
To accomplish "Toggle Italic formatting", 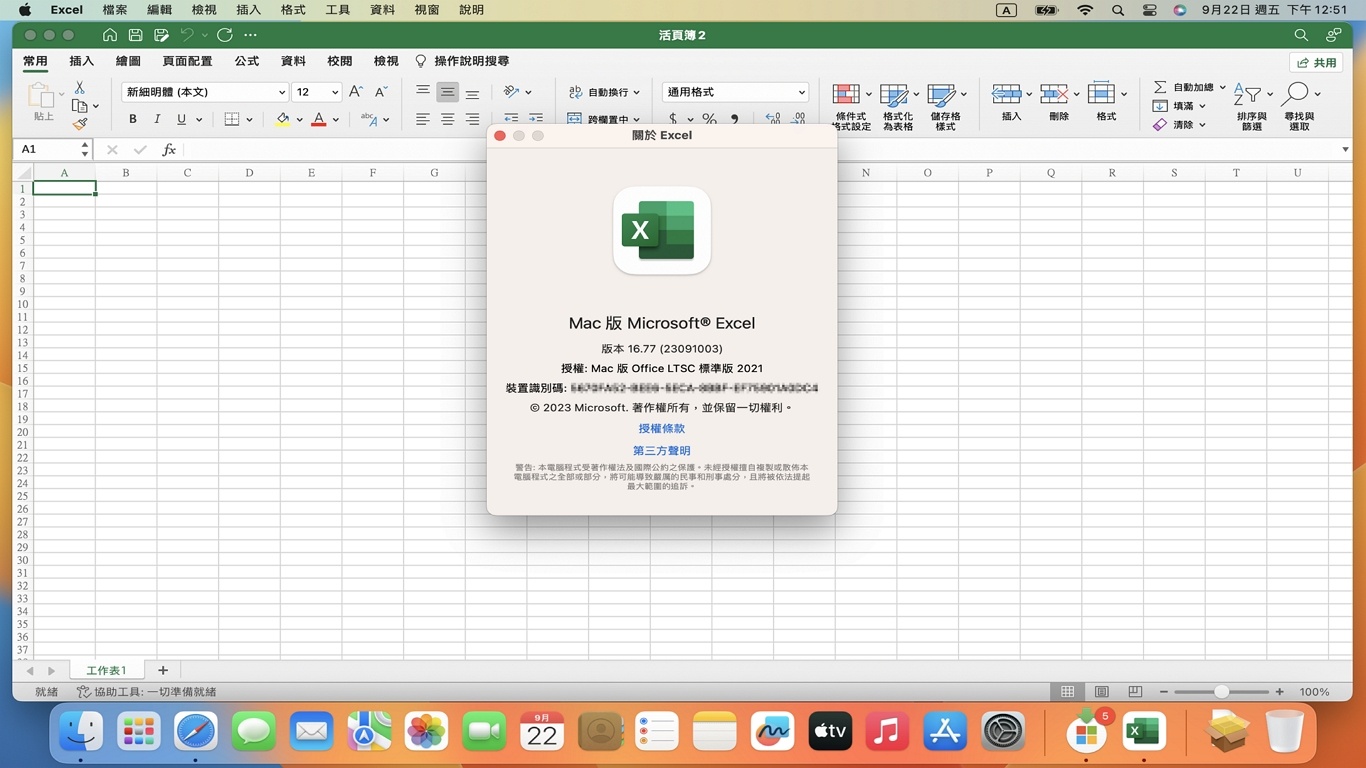I will (x=157, y=119).
